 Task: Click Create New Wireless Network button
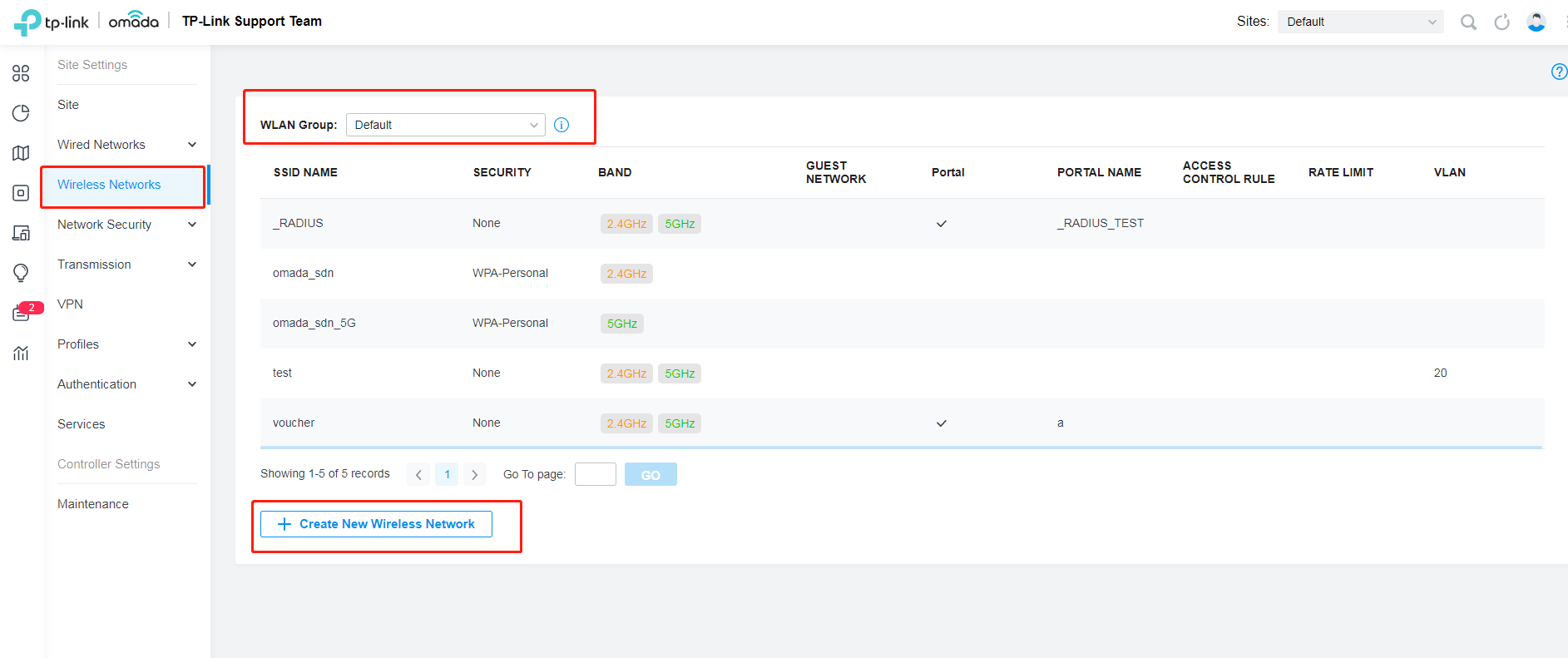[x=376, y=524]
